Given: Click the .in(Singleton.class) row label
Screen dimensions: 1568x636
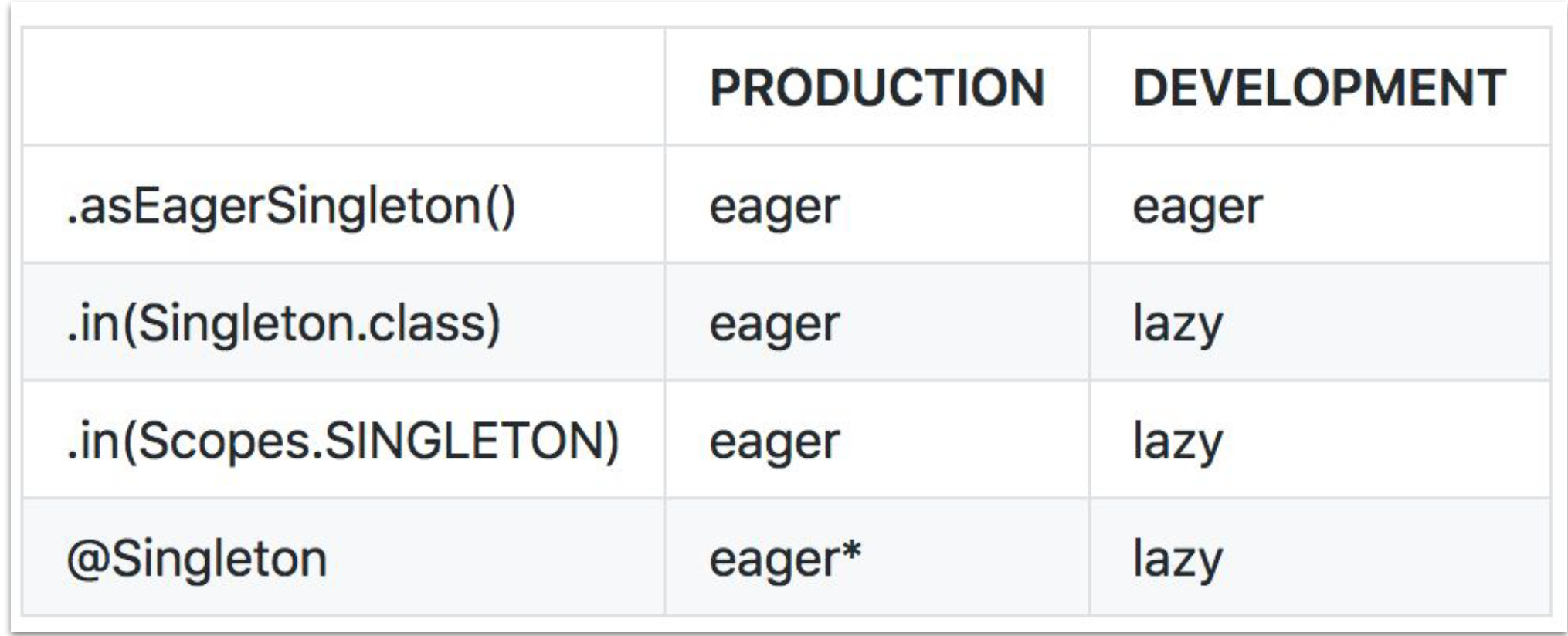Looking at the screenshot, I should click(x=283, y=323).
